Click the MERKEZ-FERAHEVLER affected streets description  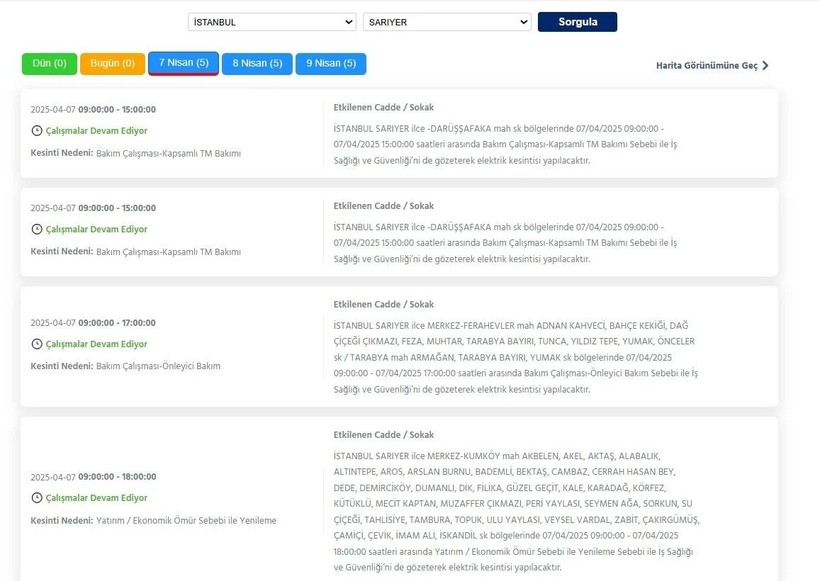pyautogui.click(x=515, y=357)
